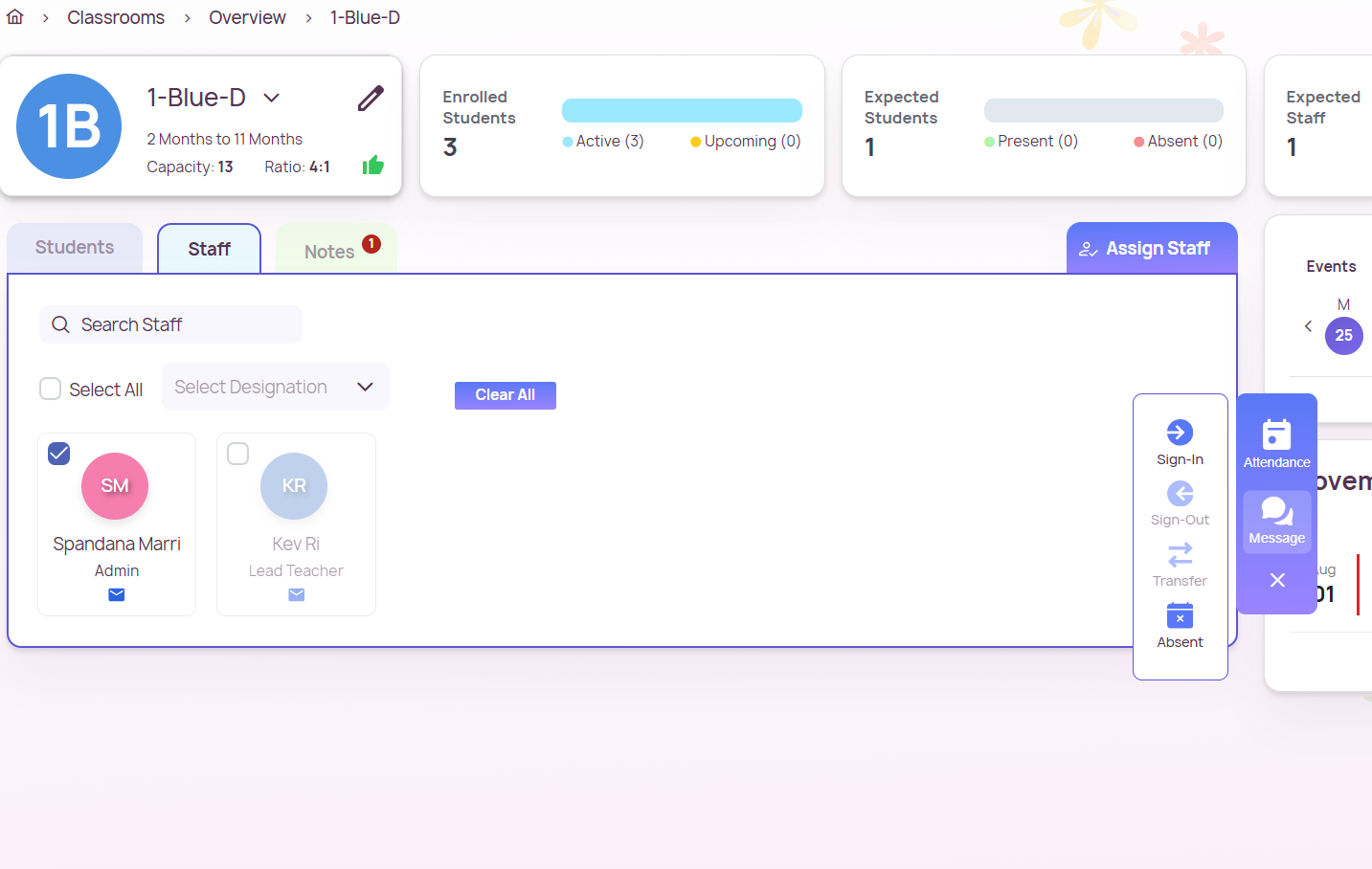Click the Clear All button
1372x869 pixels.
pyautogui.click(x=505, y=395)
